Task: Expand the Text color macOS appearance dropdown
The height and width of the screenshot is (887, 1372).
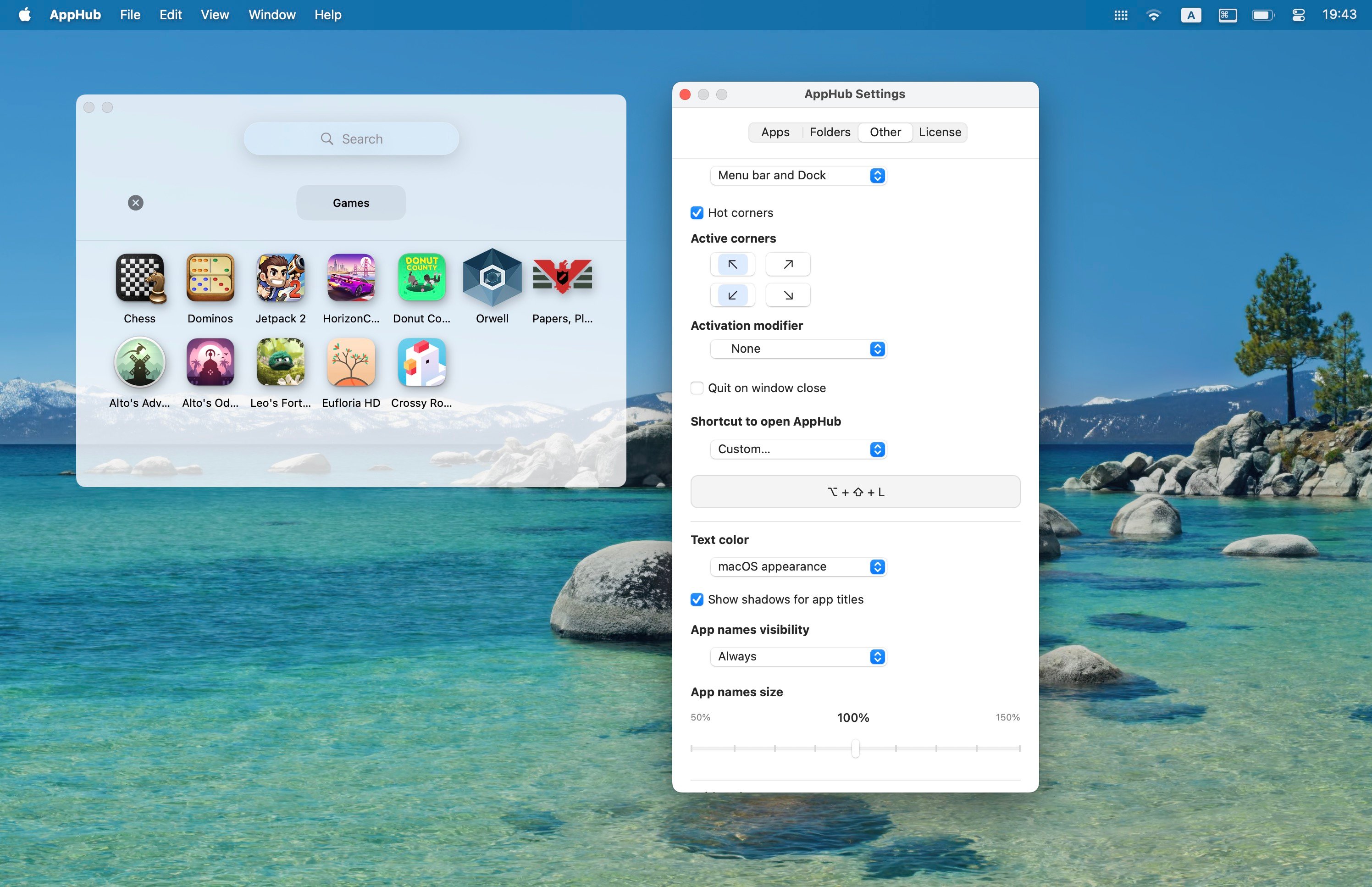Action: (x=798, y=567)
